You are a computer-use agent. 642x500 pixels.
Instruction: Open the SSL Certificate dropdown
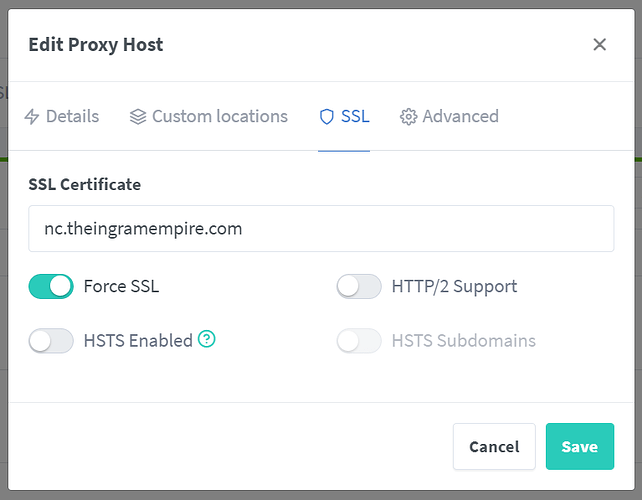321,229
